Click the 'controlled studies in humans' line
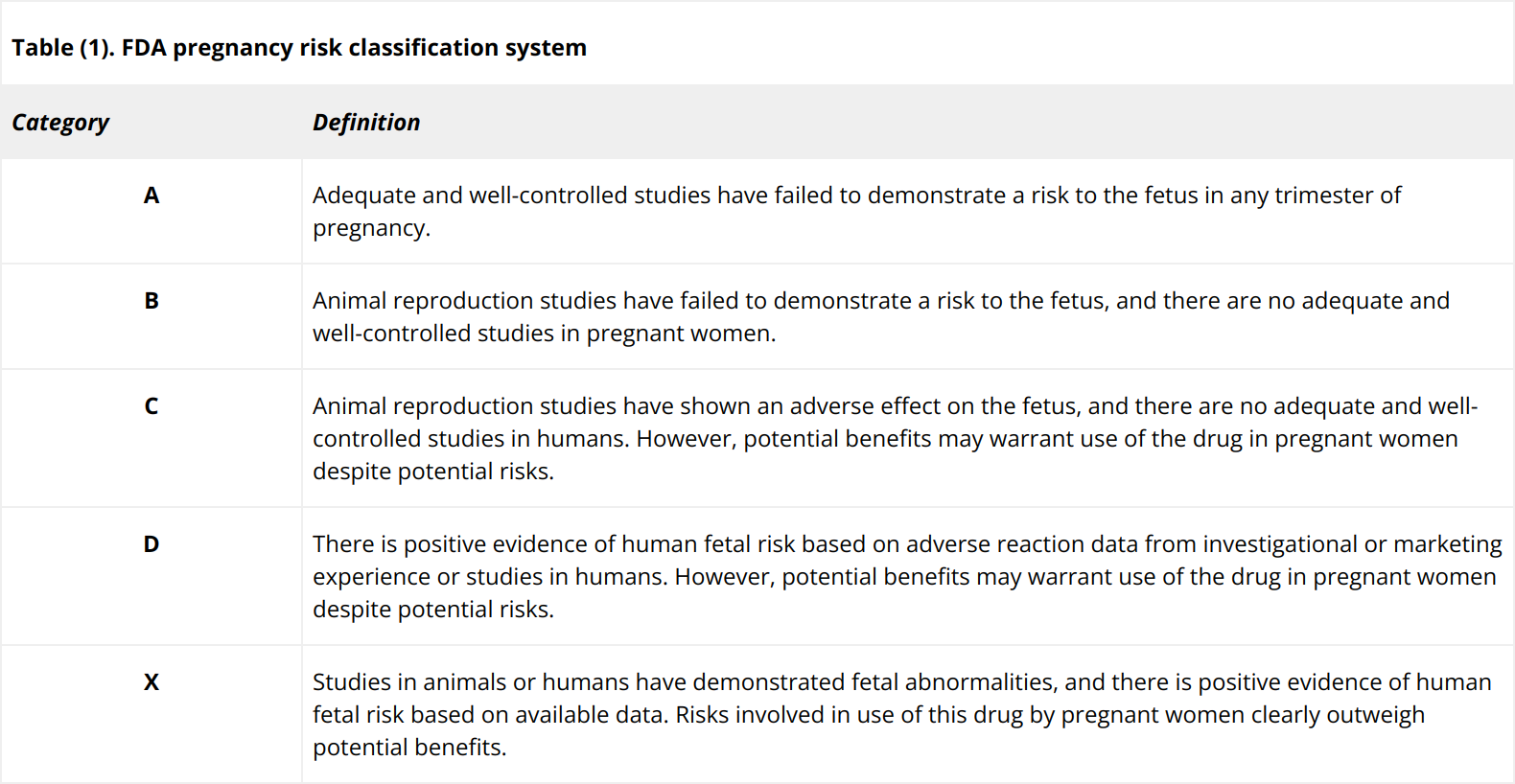 [884, 439]
